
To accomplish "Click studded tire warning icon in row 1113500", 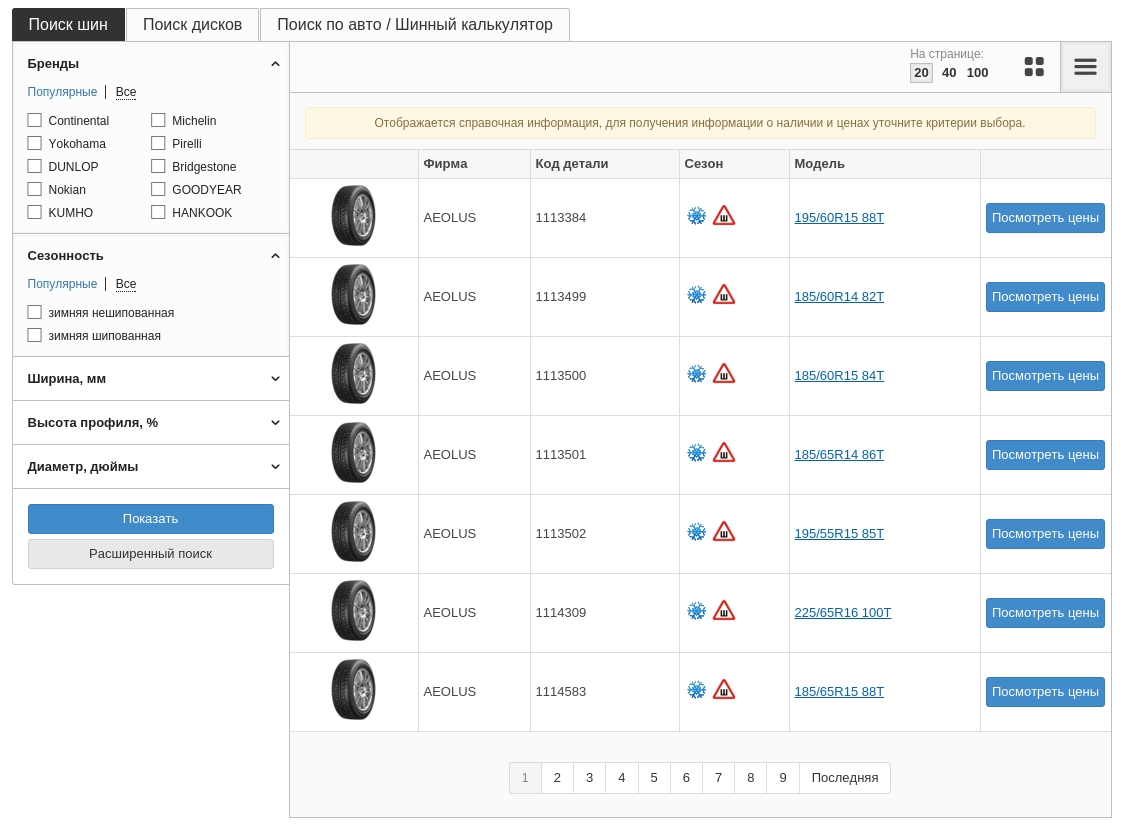I will [x=724, y=374].
